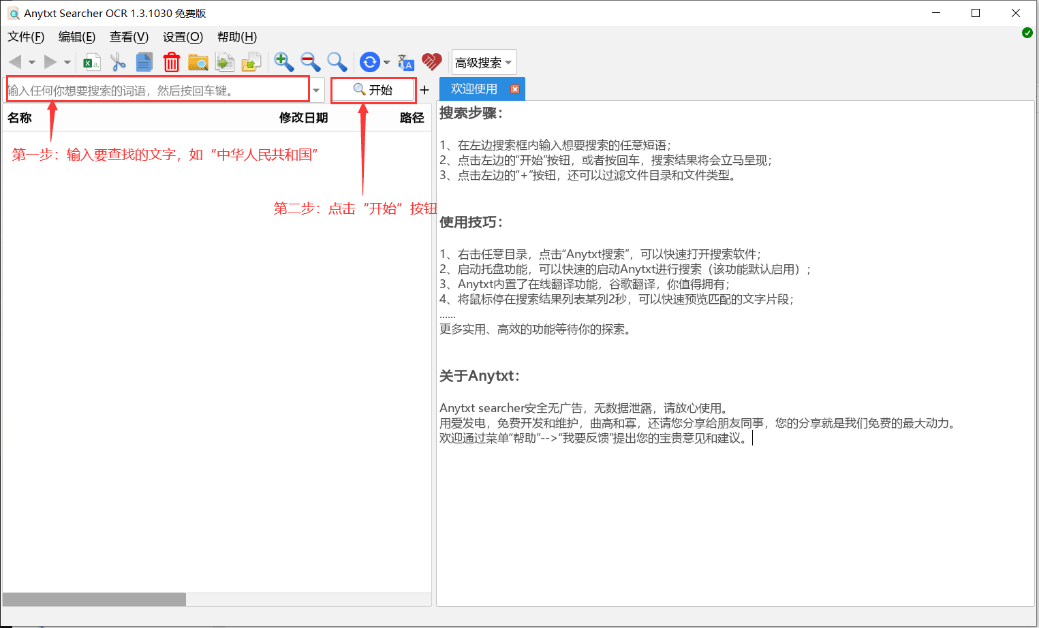Click the results list horizontal scrollbar thumb
Image resolution: width=1039 pixels, height=628 pixels.
pos(94,599)
